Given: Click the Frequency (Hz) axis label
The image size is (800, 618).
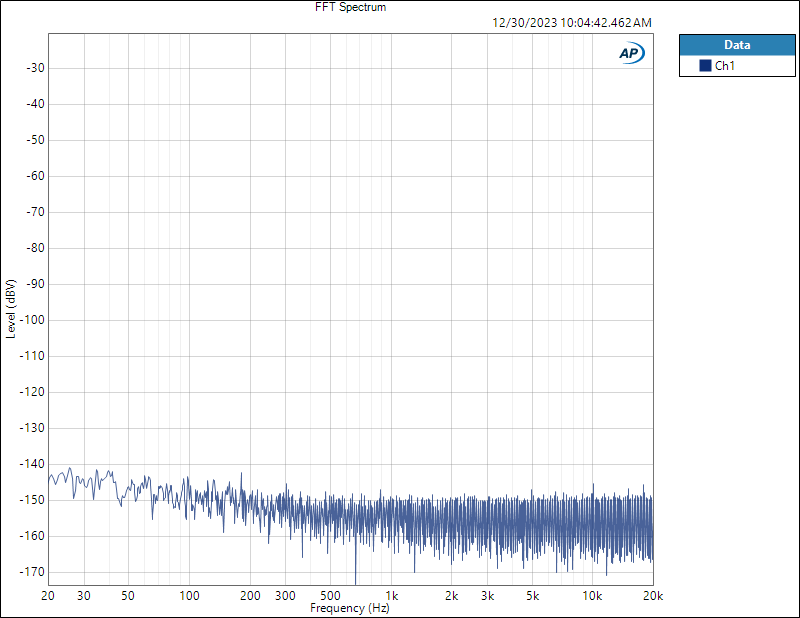Looking at the screenshot, I should [x=349, y=608].
